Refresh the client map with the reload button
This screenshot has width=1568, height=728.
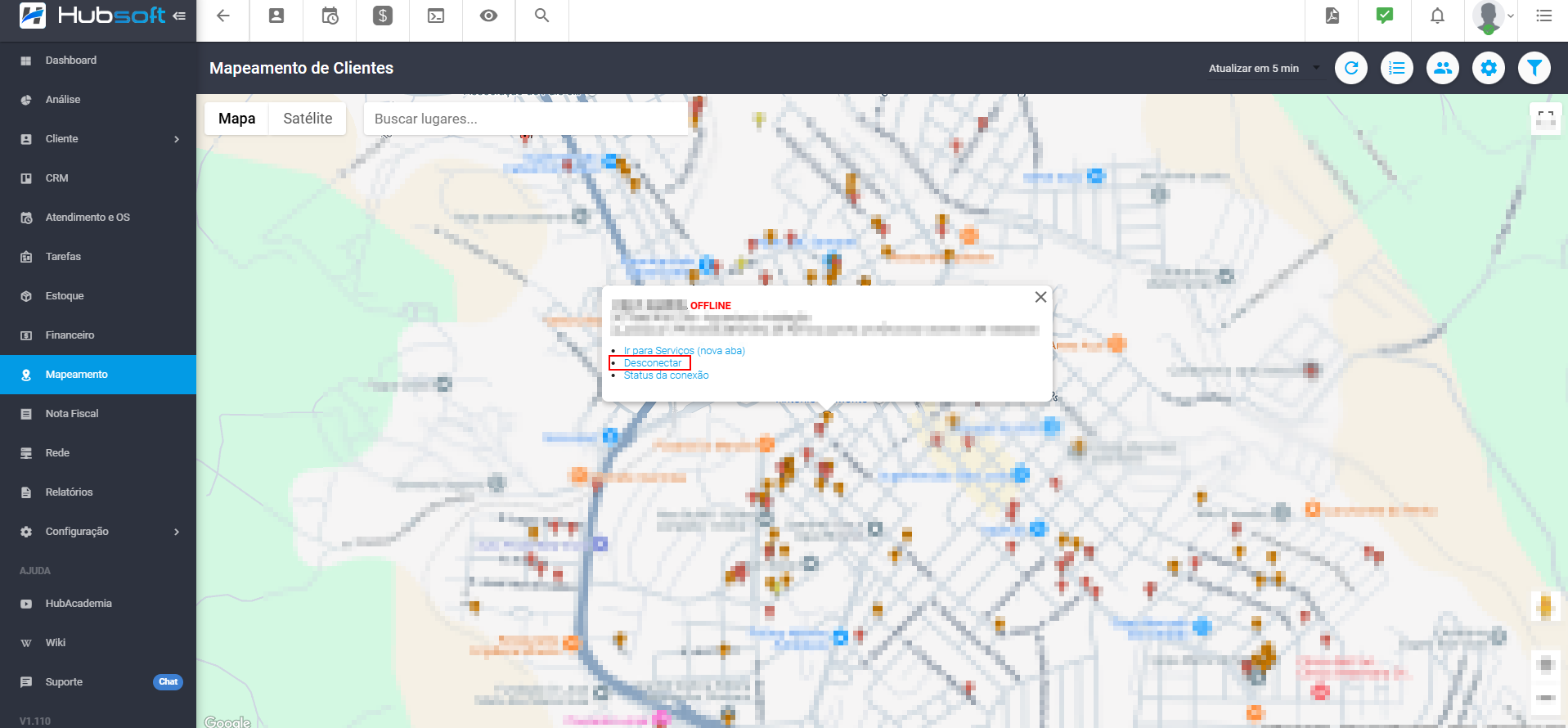(x=1351, y=68)
